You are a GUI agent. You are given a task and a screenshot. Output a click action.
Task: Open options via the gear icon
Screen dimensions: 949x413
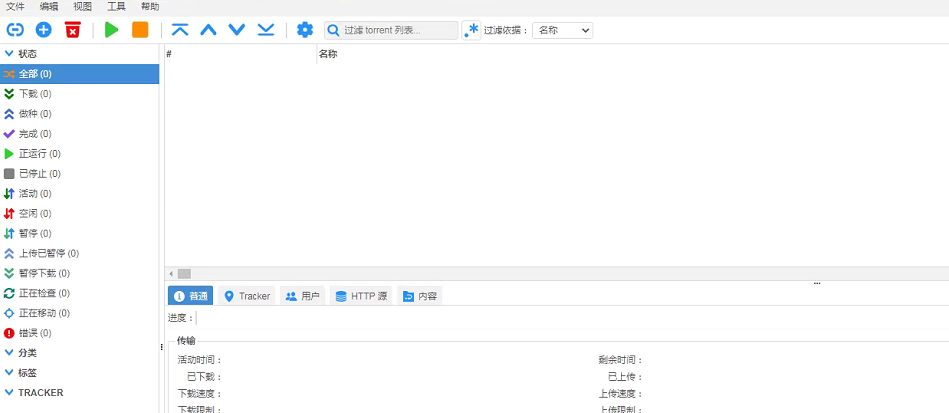click(x=305, y=30)
